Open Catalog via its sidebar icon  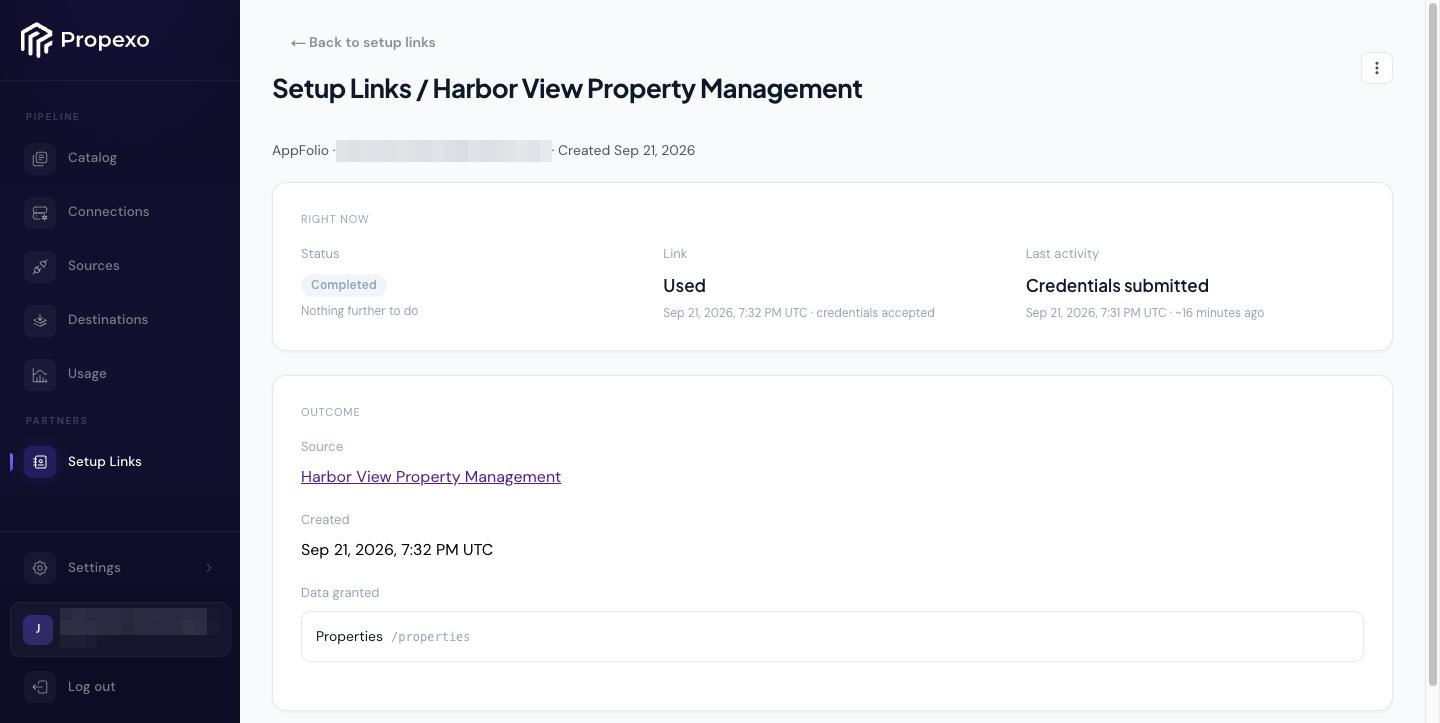coord(40,158)
